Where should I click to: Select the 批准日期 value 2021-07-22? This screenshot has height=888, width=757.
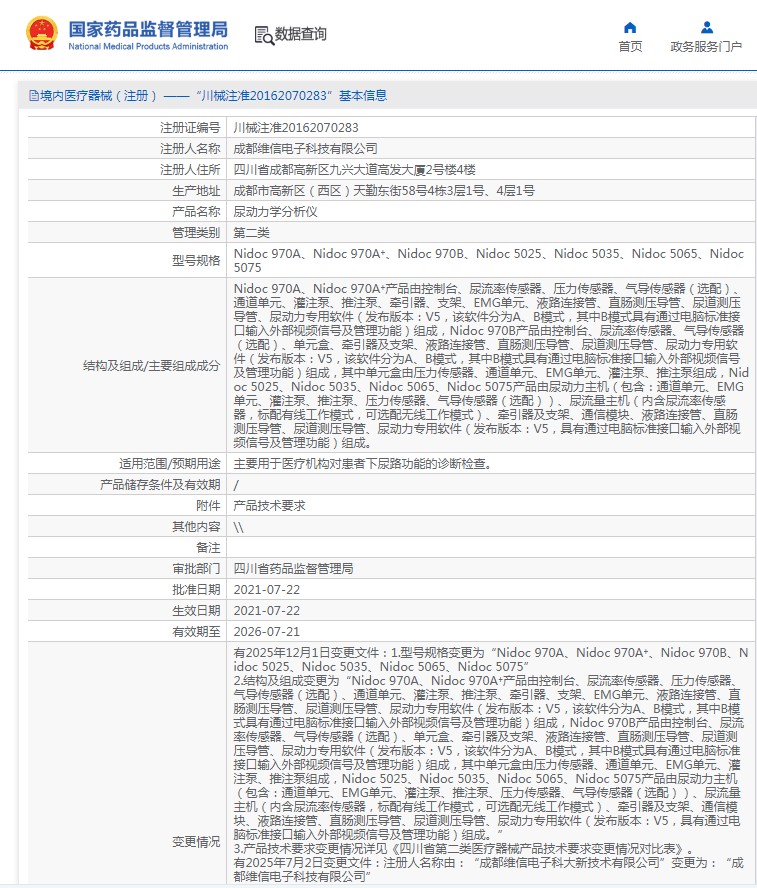267,590
